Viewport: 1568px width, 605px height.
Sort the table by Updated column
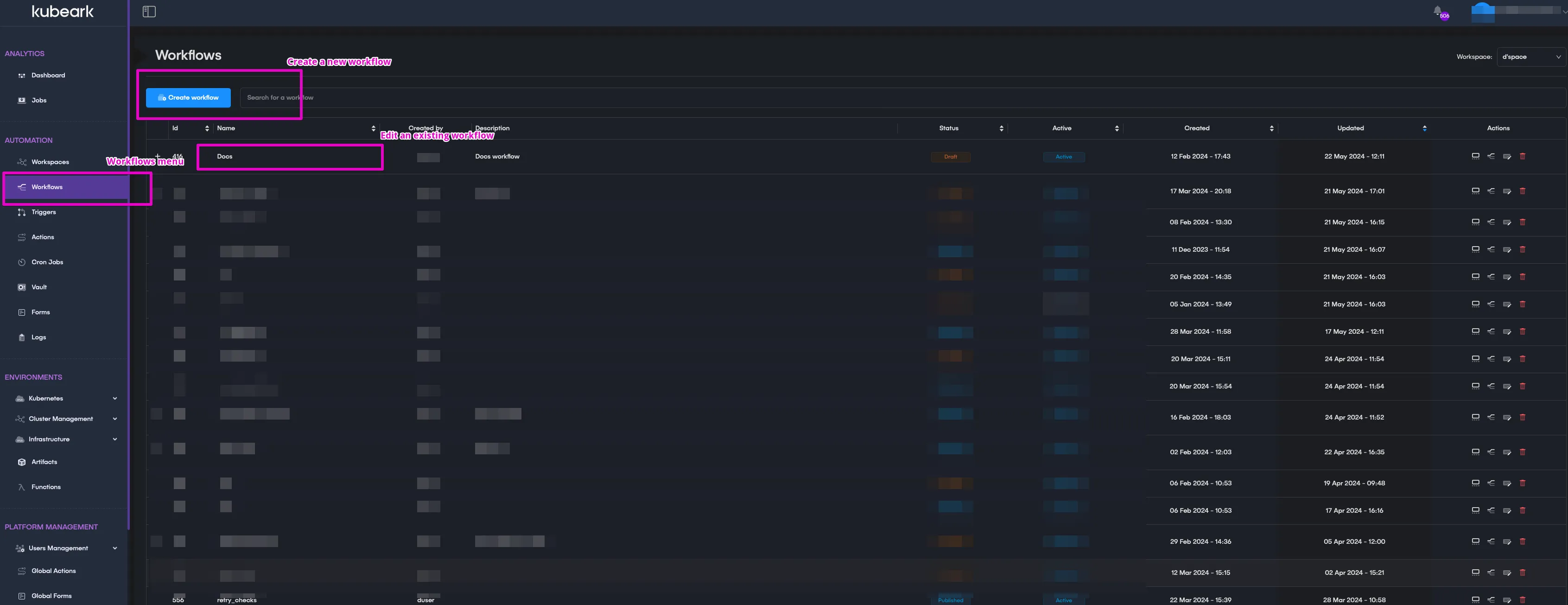[x=1424, y=128]
